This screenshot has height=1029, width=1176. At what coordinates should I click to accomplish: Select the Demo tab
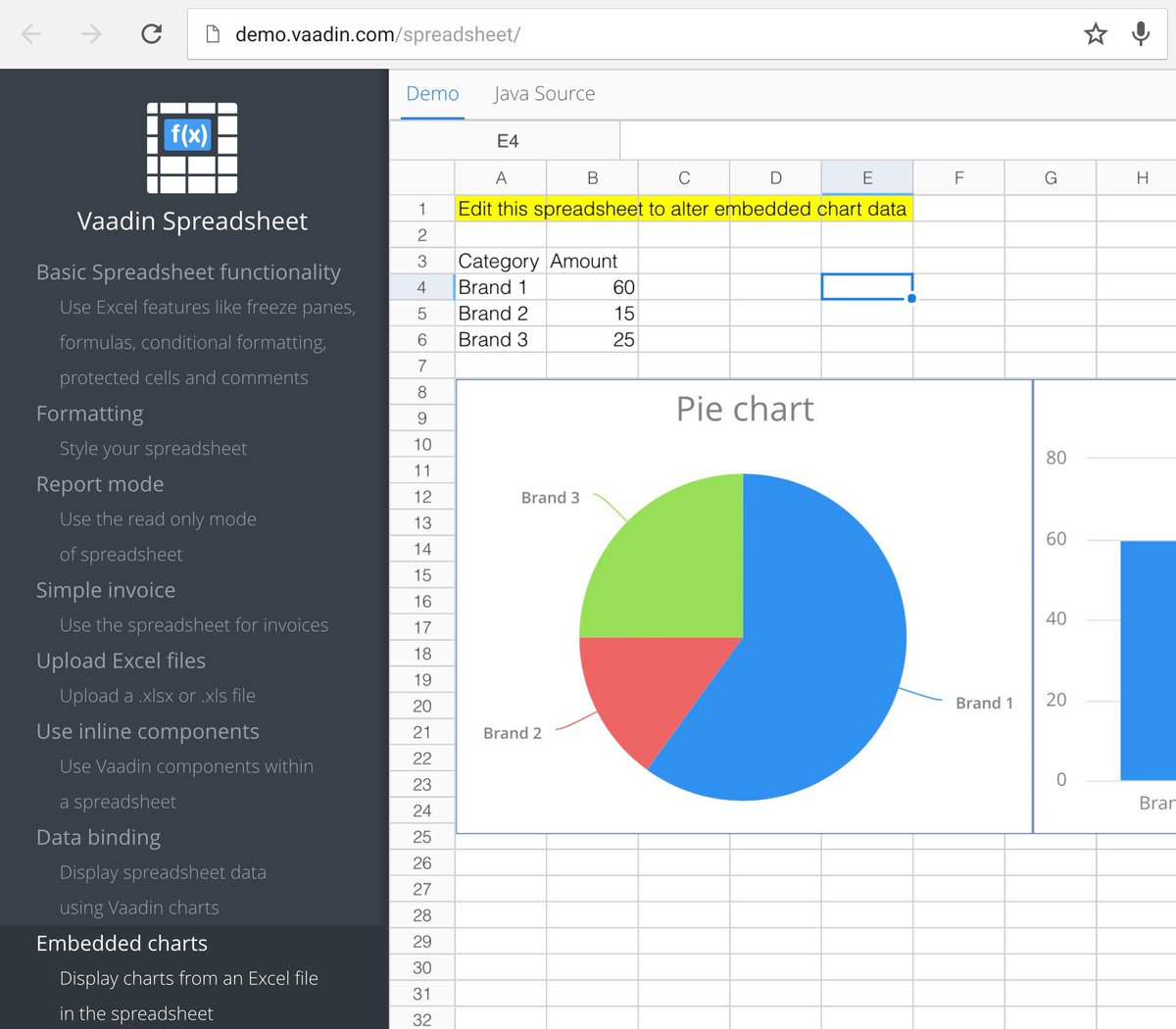tap(432, 94)
